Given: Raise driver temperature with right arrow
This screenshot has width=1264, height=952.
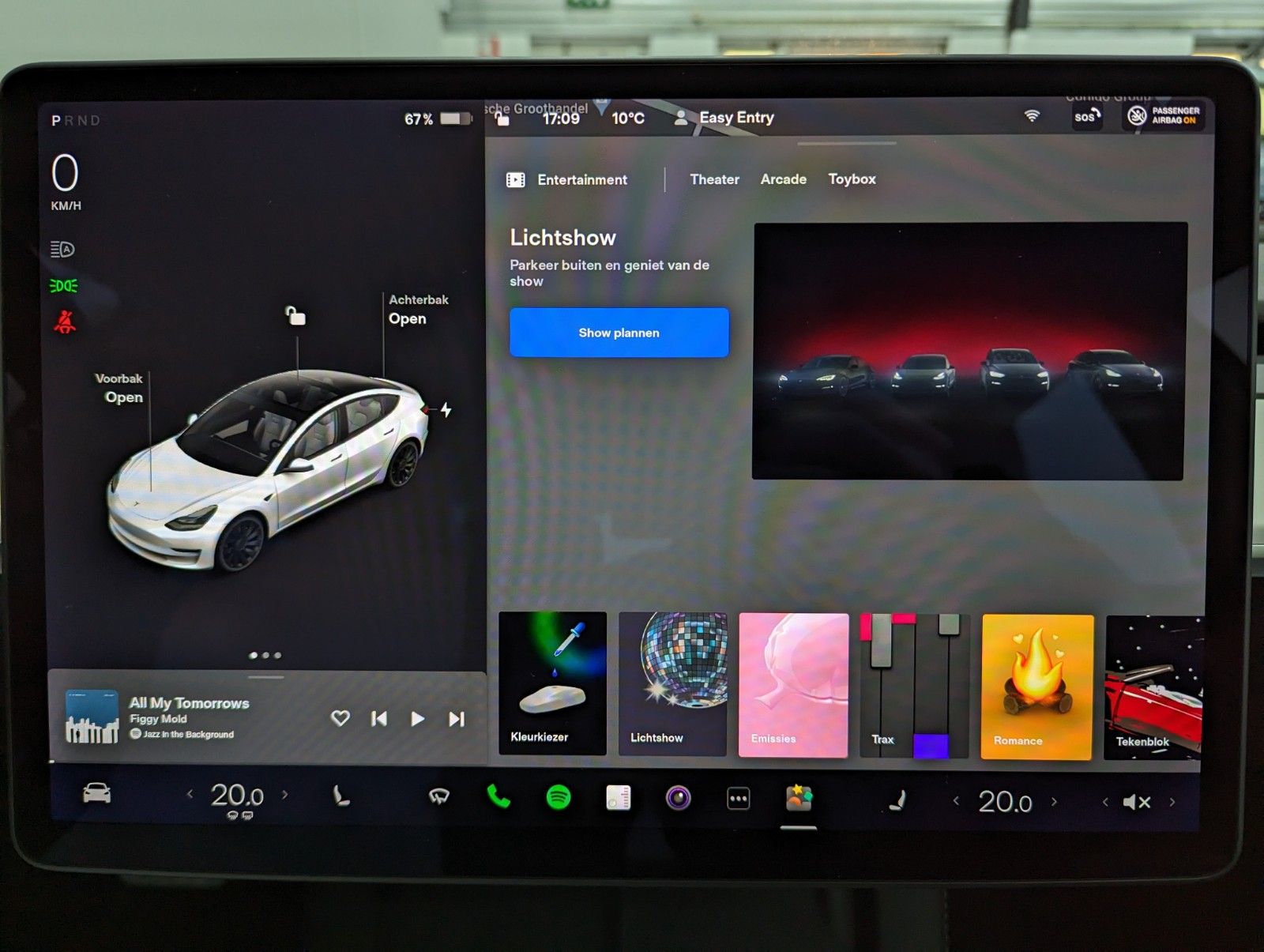Looking at the screenshot, I should click(x=285, y=795).
